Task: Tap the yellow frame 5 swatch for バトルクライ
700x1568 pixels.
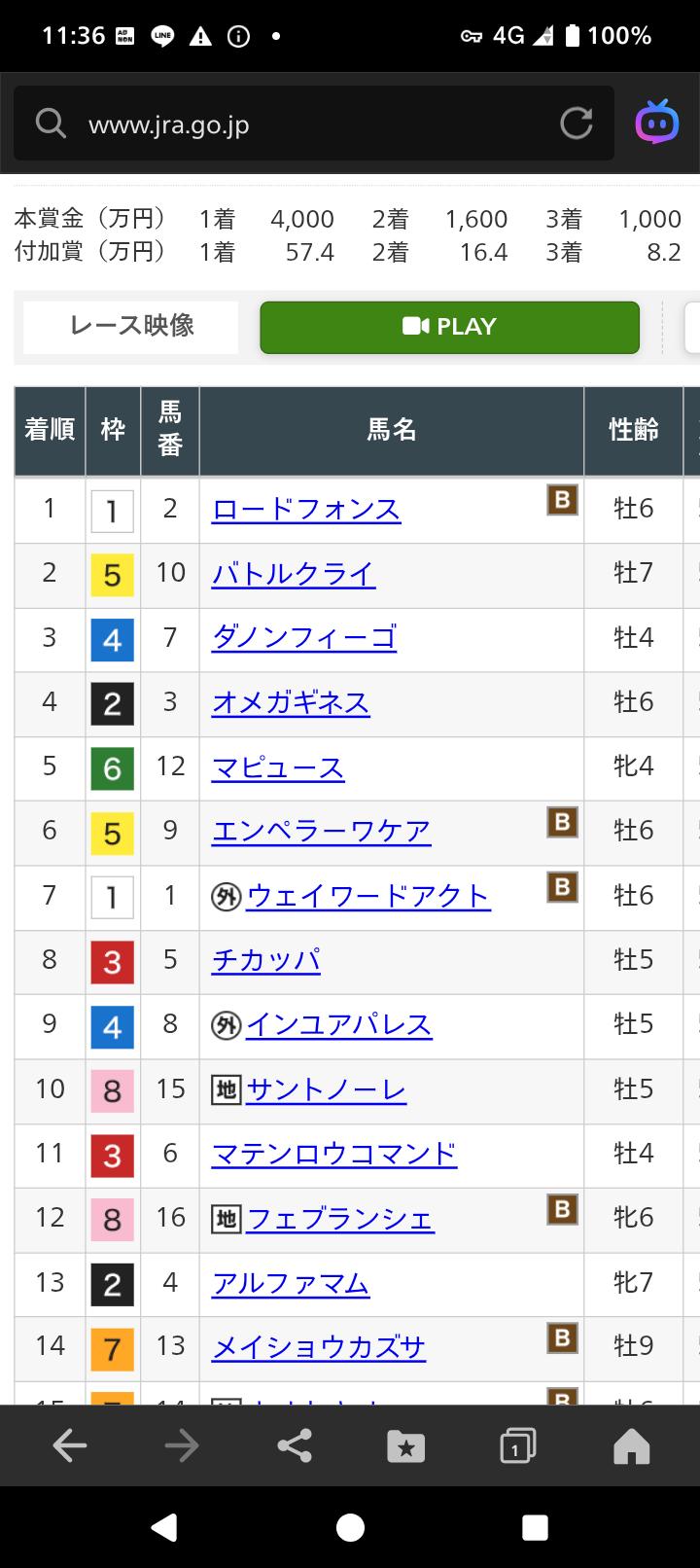Action: [x=112, y=575]
